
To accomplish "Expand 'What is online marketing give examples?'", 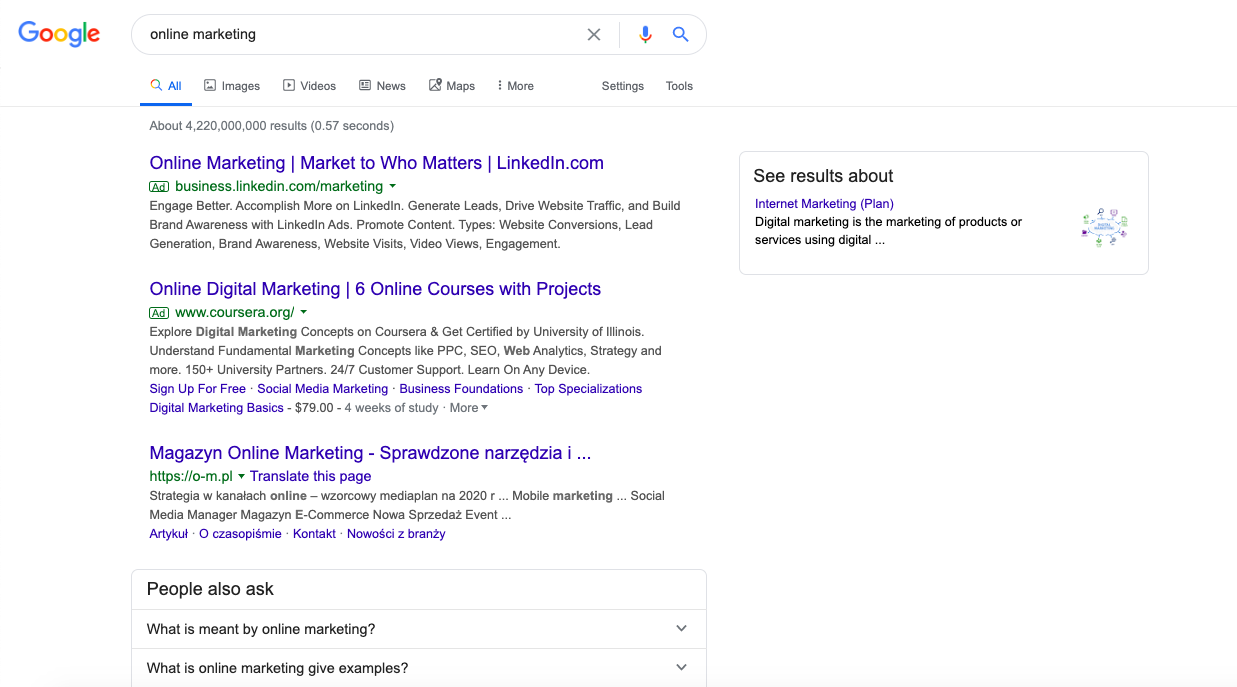I will pyautogui.click(x=418, y=667).
